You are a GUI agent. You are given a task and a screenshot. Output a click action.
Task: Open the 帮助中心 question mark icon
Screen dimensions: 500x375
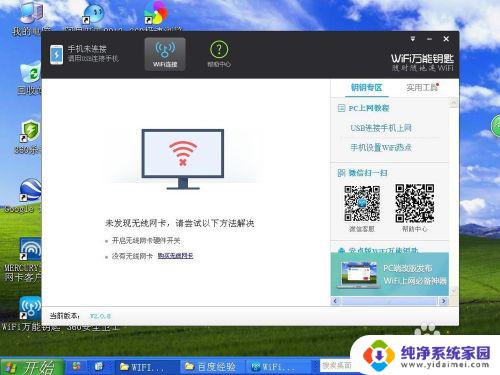point(219,49)
